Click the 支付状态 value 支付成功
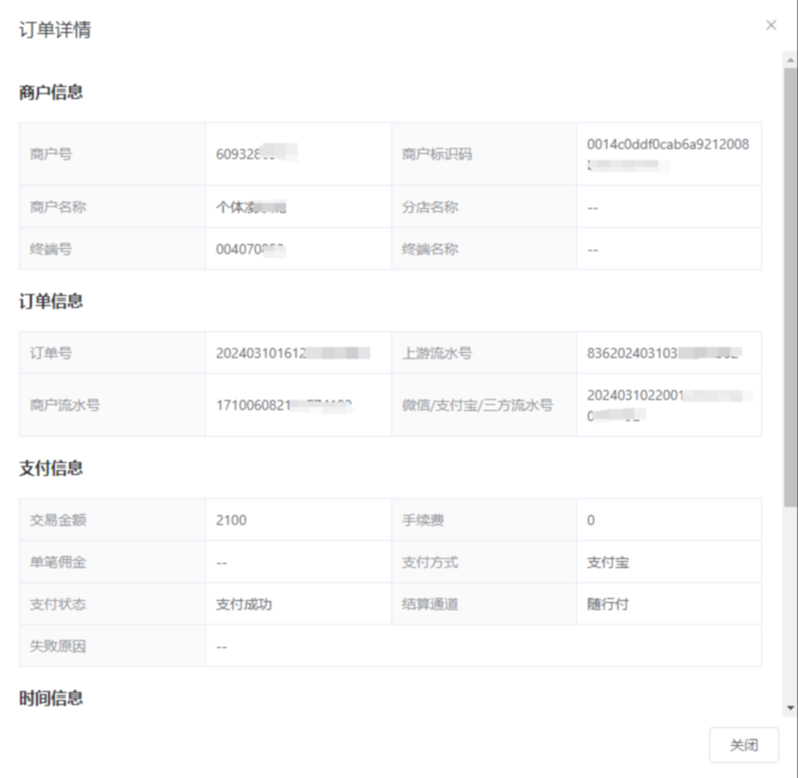 (x=244, y=604)
